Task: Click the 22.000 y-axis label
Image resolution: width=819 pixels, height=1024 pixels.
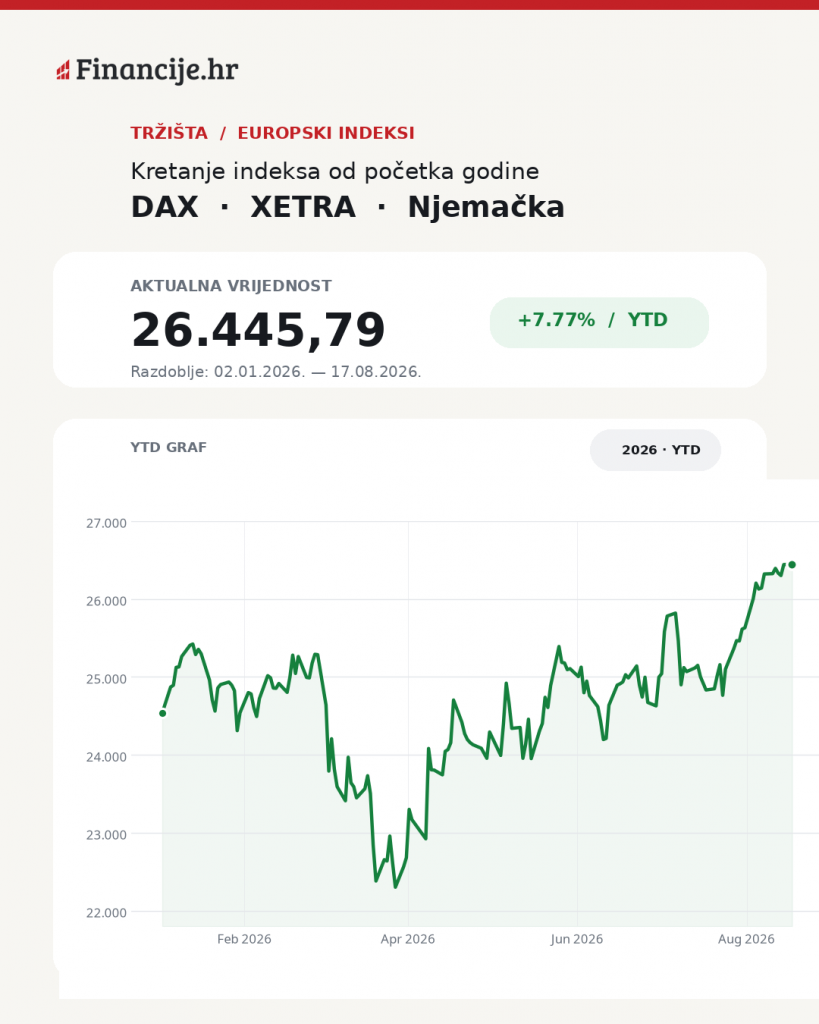Action: pos(106,912)
